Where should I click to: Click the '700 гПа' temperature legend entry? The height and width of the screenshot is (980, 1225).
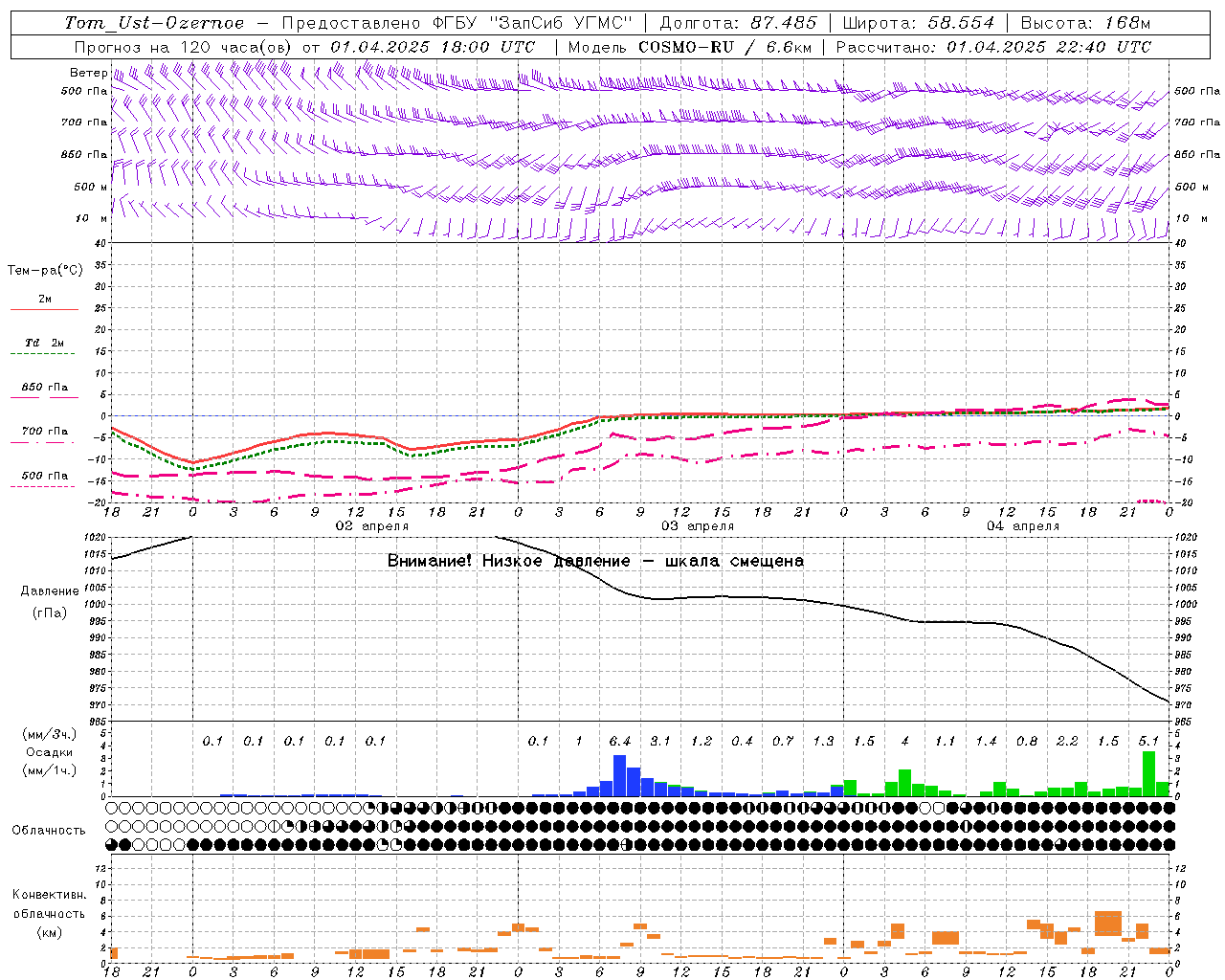45,432
